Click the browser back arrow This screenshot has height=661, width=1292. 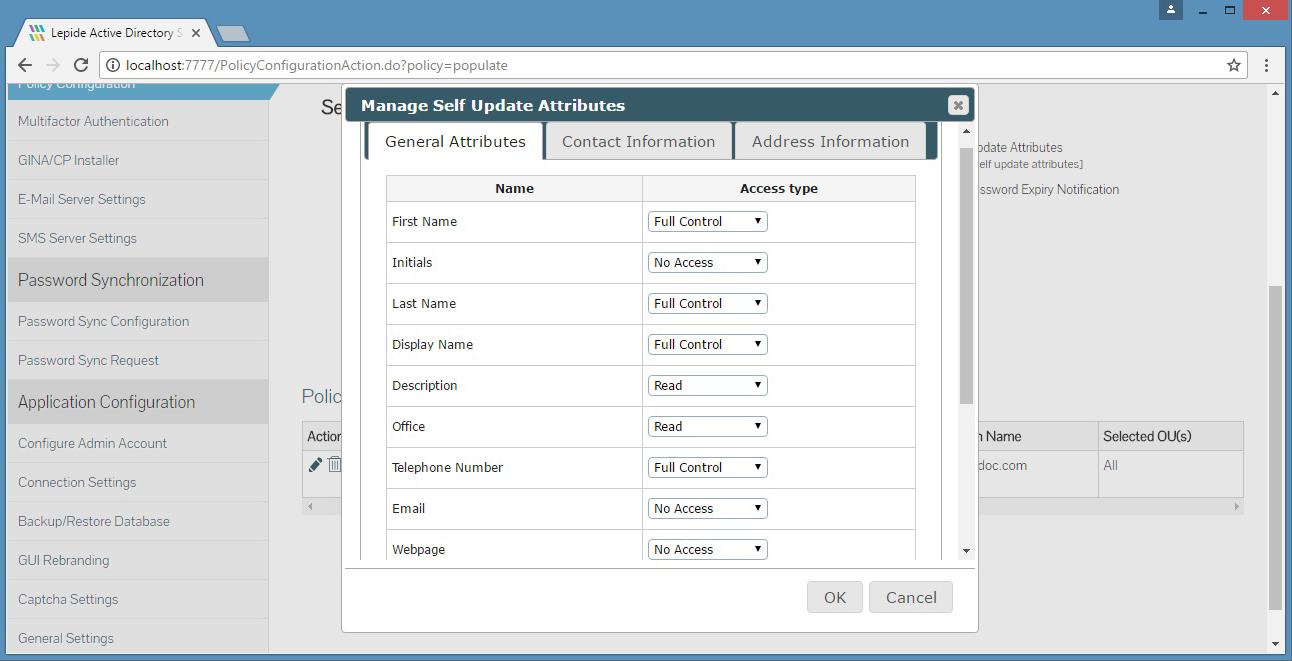(25, 65)
